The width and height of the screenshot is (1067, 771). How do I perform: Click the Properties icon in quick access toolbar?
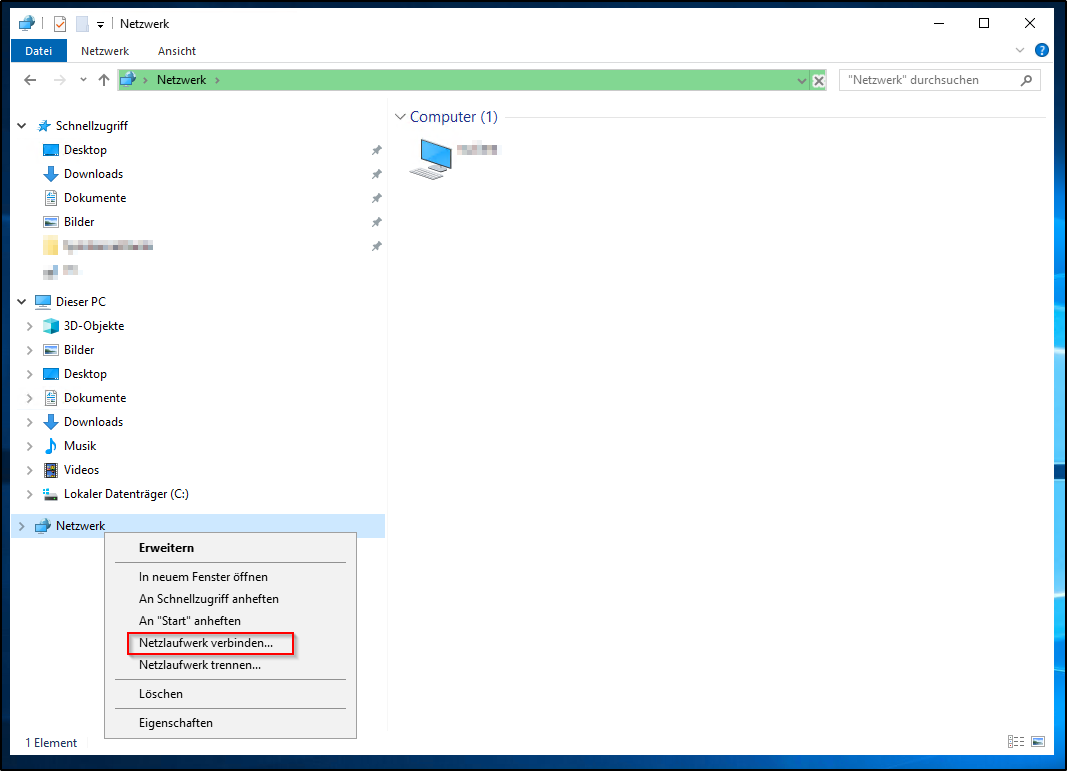[60, 23]
